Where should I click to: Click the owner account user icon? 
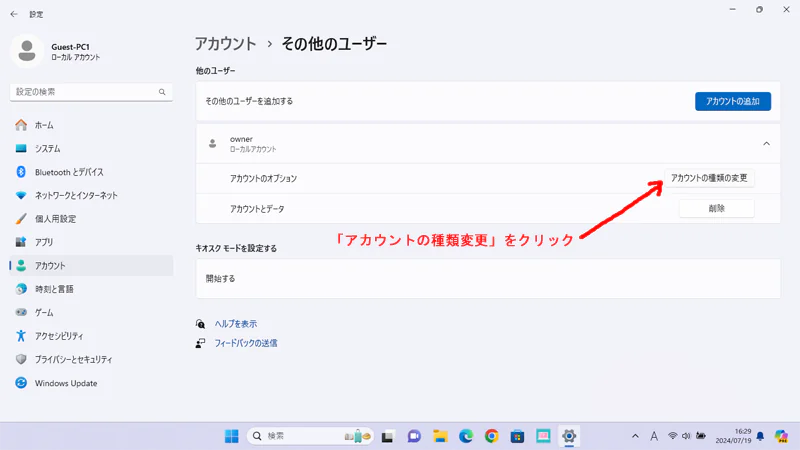213,144
